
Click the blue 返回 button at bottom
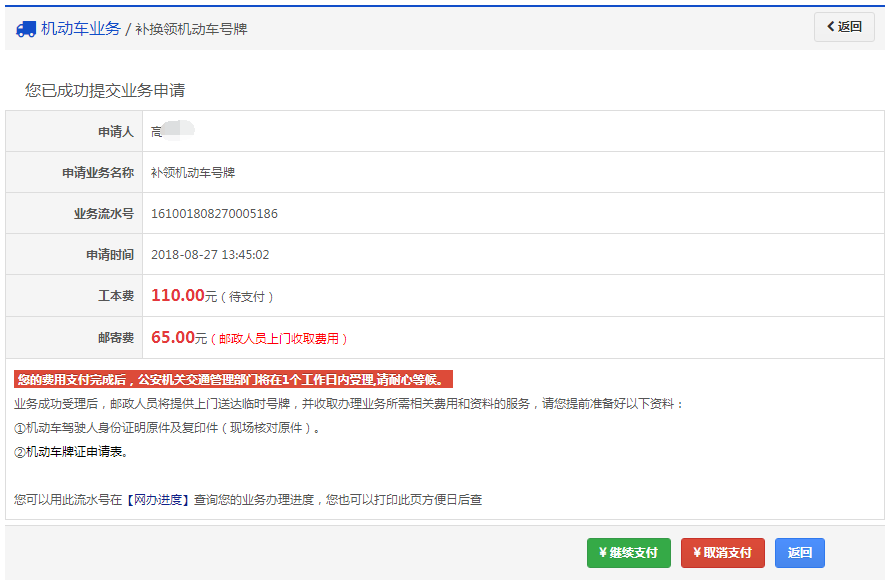[799, 553]
